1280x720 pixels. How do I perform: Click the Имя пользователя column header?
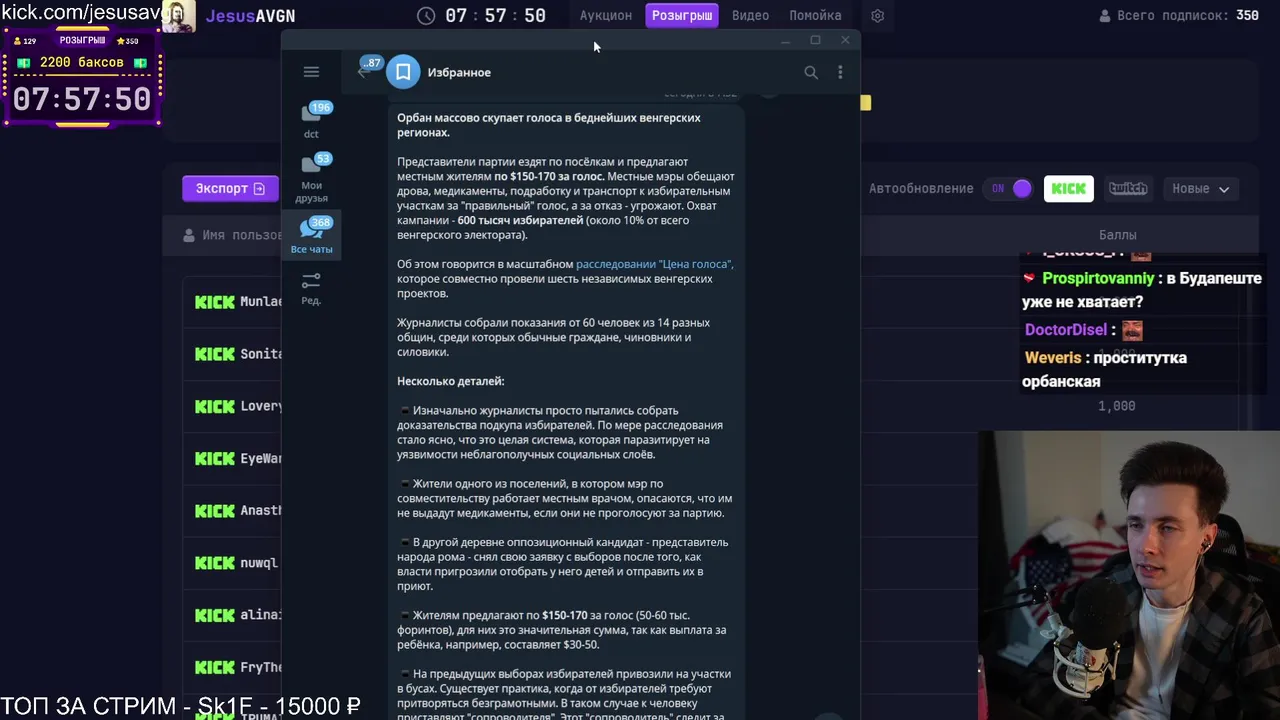tap(242, 235)
